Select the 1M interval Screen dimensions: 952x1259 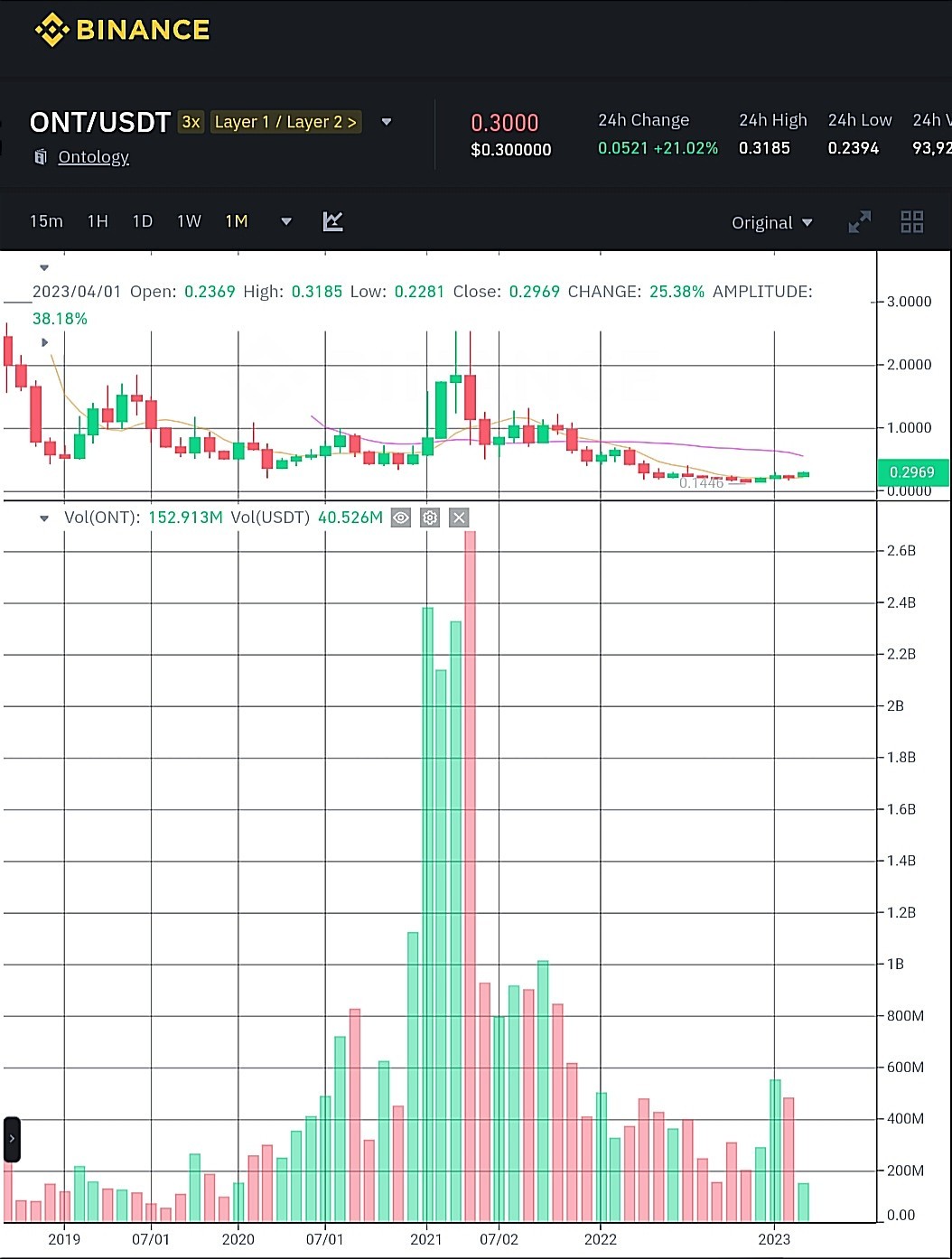pos(237,221)
